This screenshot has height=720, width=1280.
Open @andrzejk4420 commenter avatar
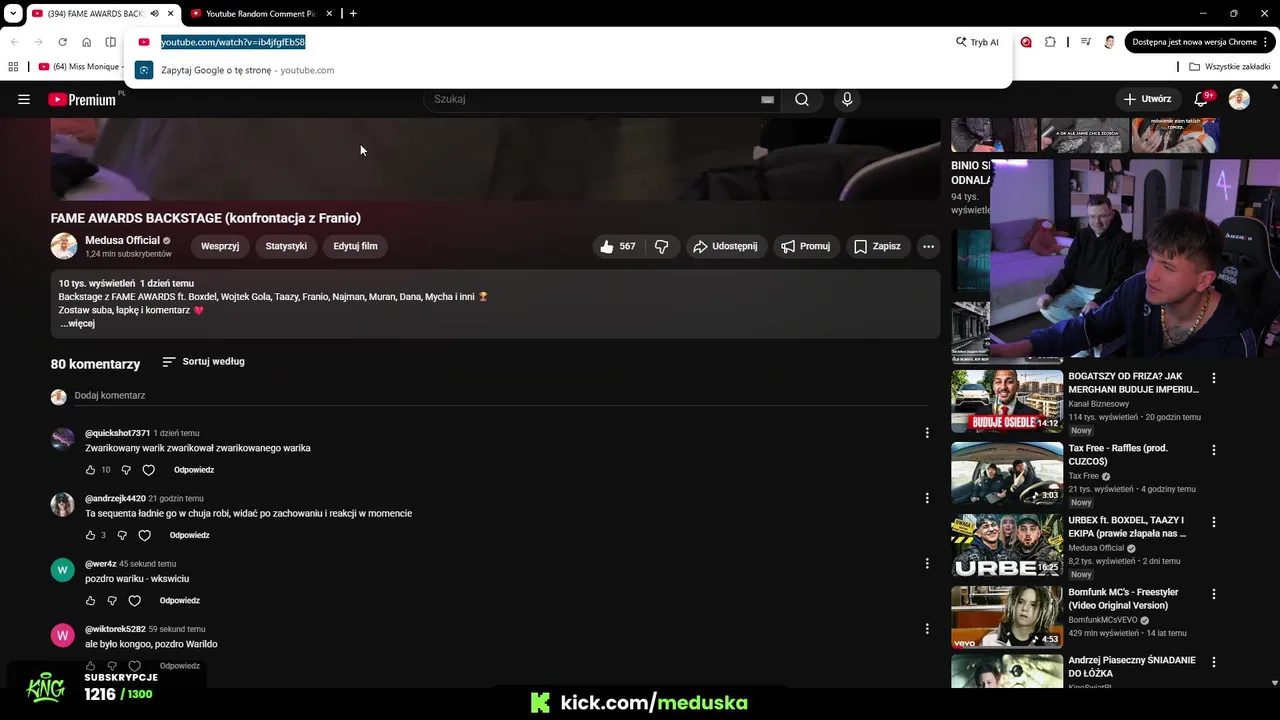click(x=63, y=505)
